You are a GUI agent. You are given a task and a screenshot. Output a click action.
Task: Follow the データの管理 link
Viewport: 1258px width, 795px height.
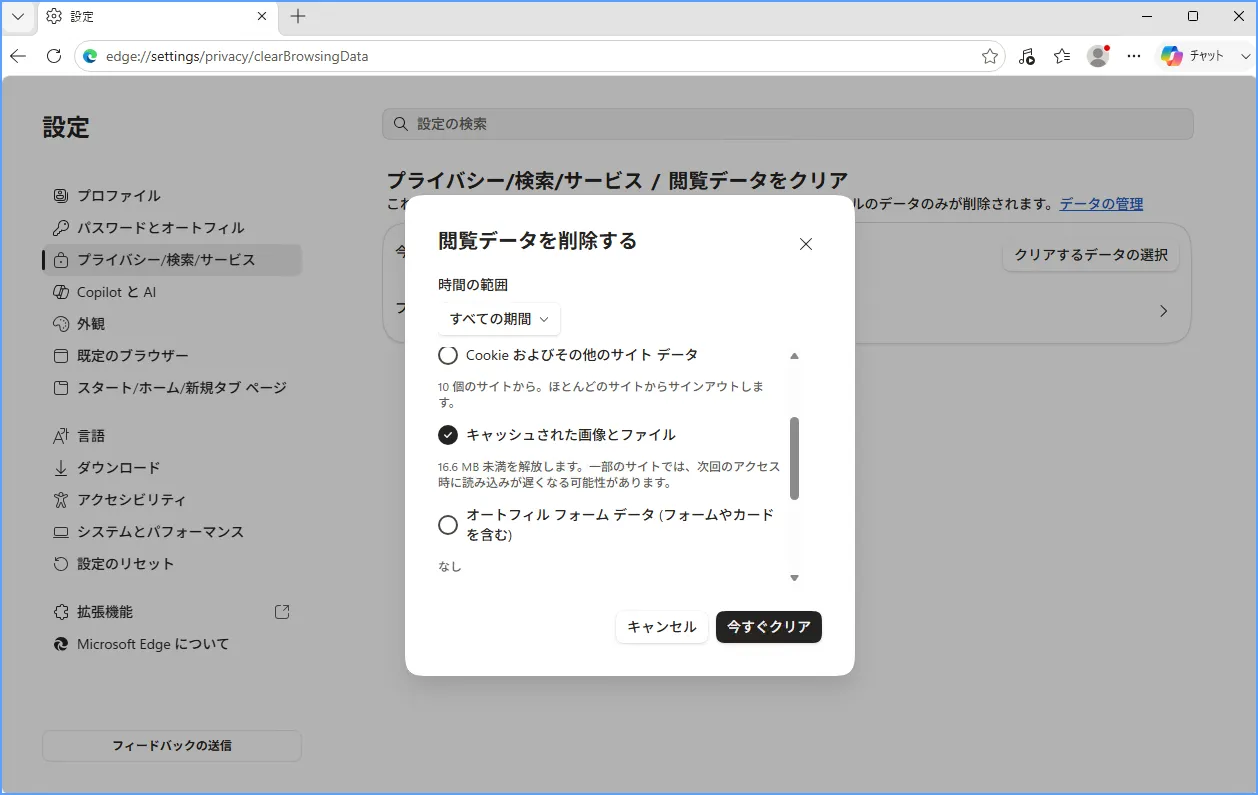(x=1101, y=204)
